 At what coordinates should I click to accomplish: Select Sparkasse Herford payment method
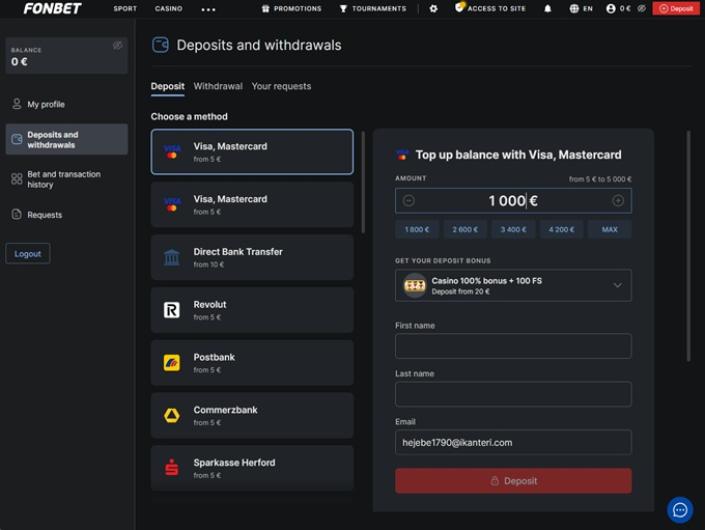(x=252, y=467)
